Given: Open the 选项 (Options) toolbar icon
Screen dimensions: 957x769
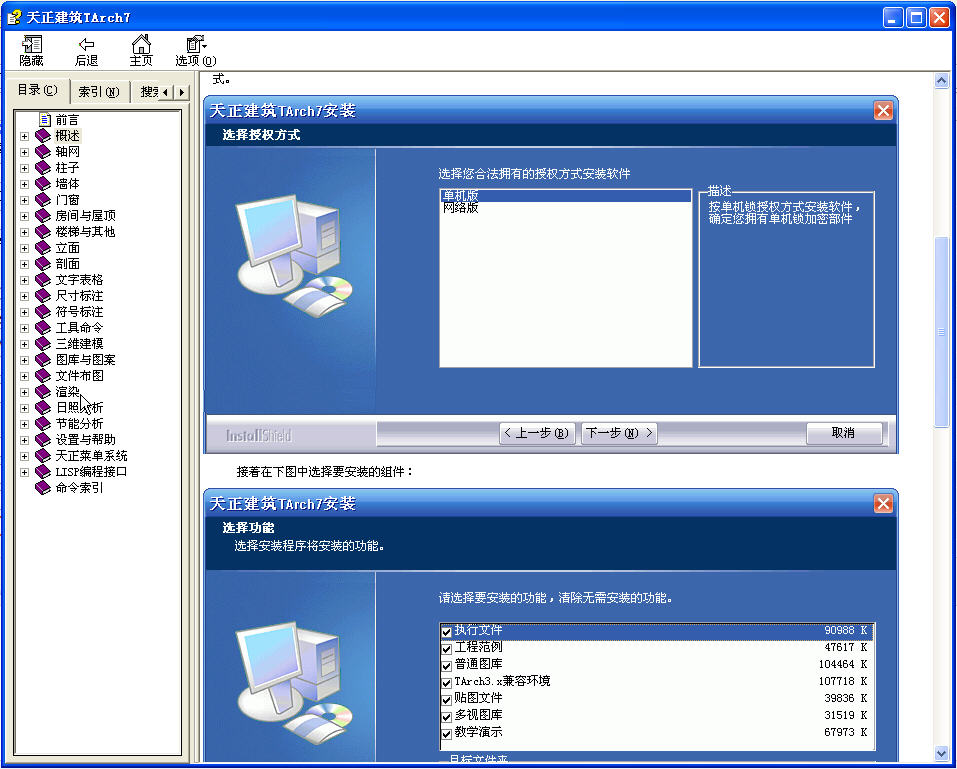Looking at the screenshot, I should [x=195, y=50].
